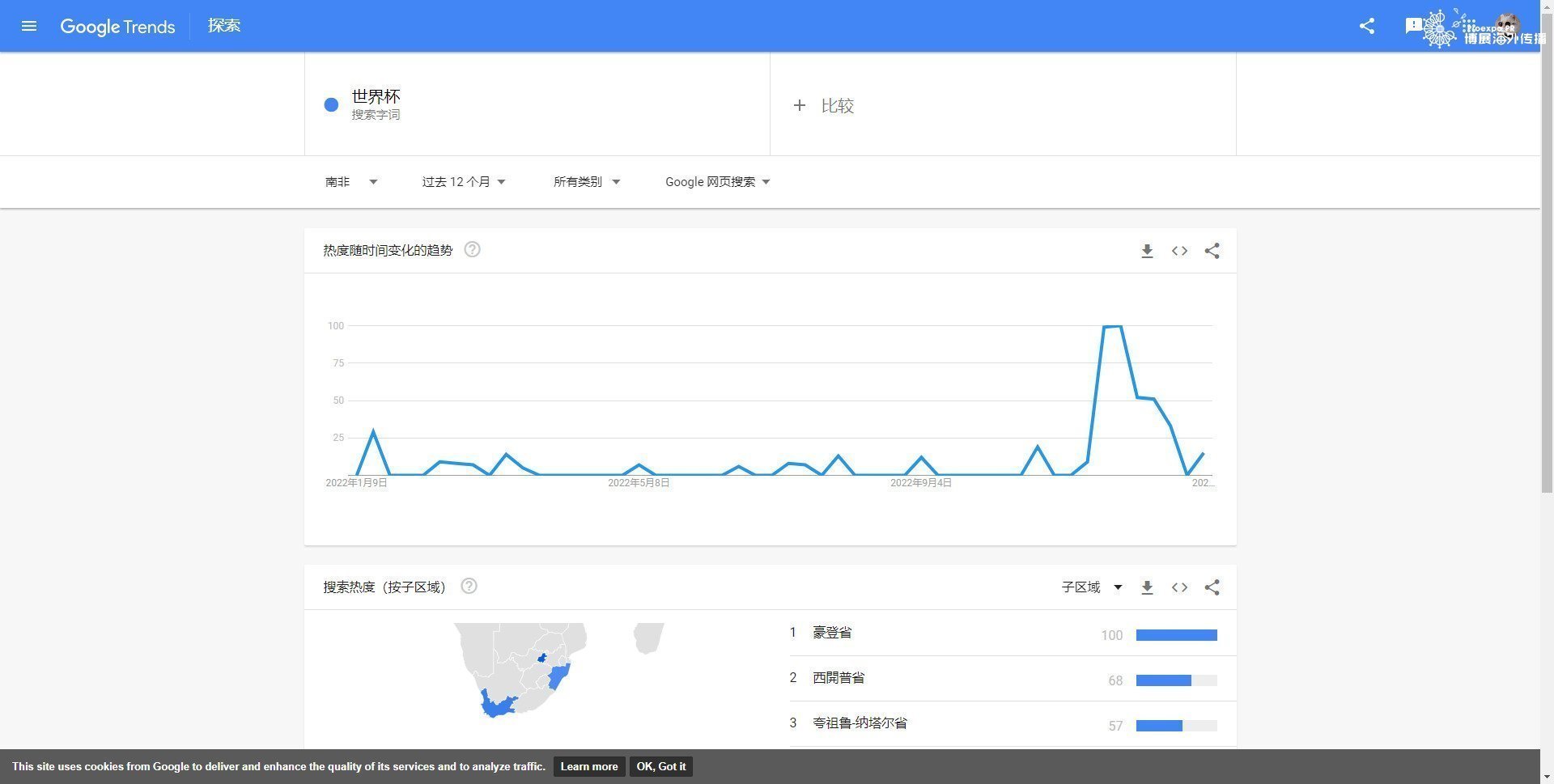
Task: Embed the subregion interest widget
Action: [x=1179, y=587]
